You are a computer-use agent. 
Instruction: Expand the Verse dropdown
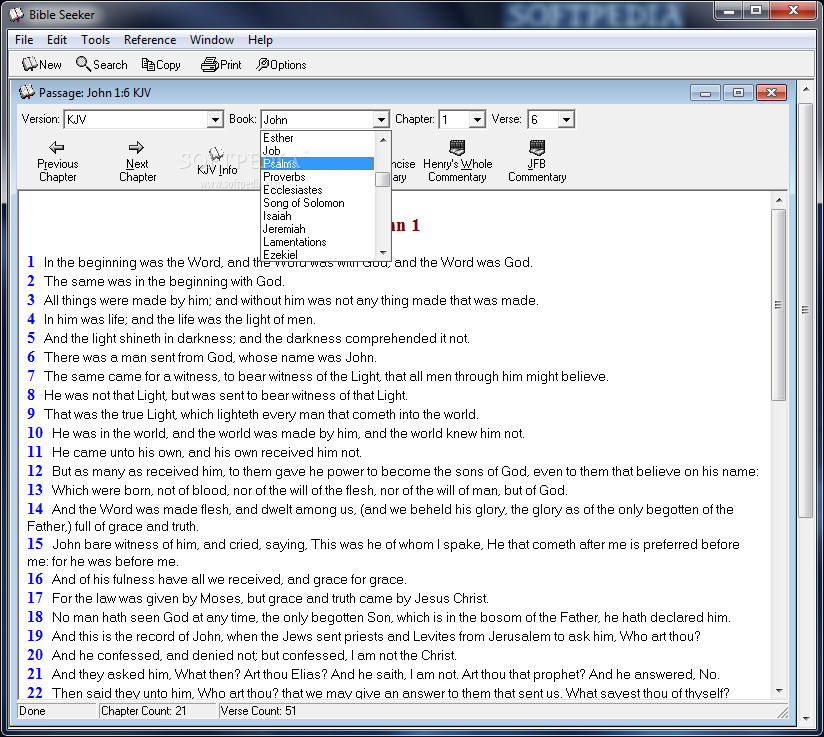click(x=566, y=120)
